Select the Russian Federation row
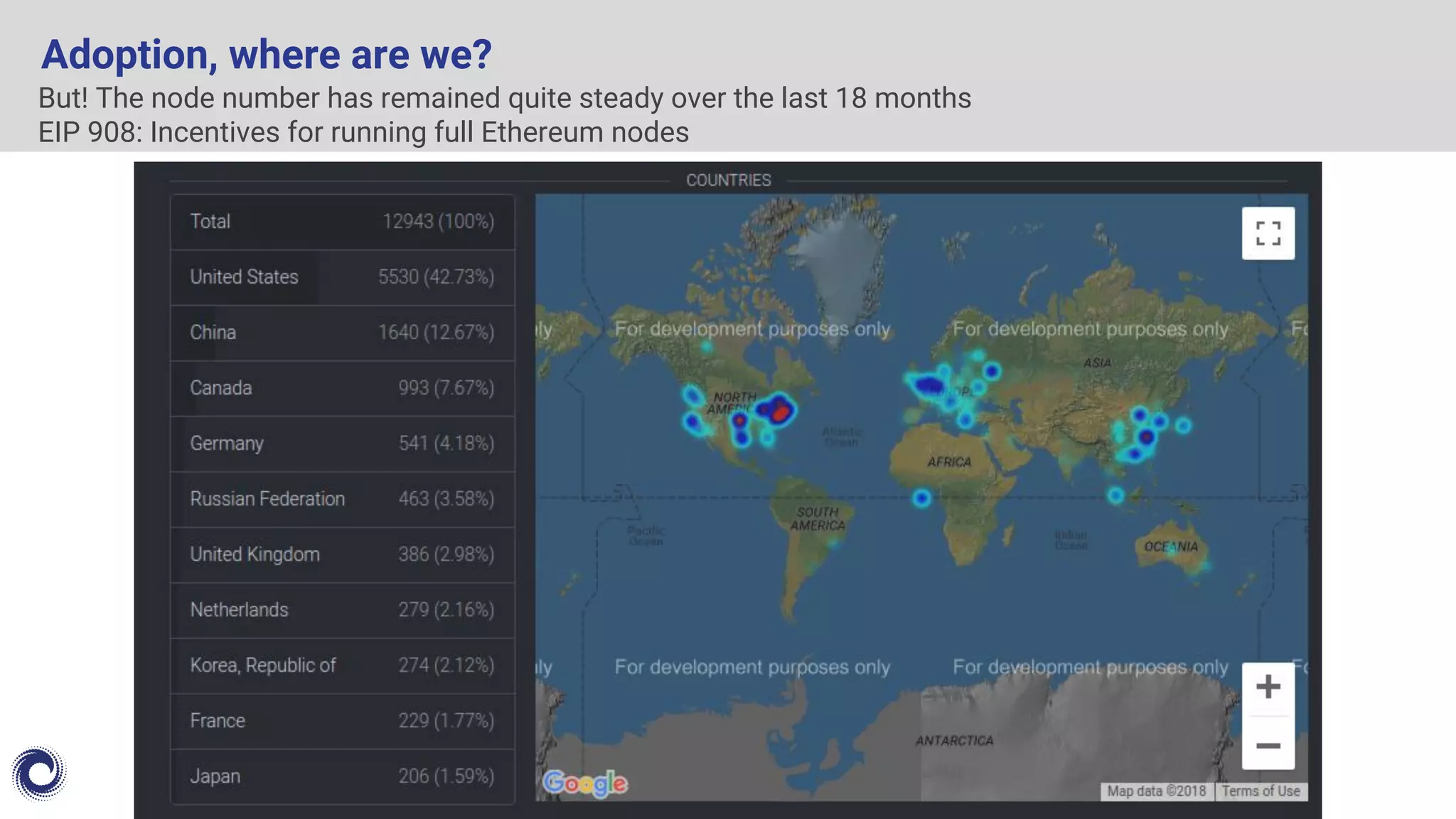Image resolution: width=1456 pixels, height=819 pixels. click(343, 499)
